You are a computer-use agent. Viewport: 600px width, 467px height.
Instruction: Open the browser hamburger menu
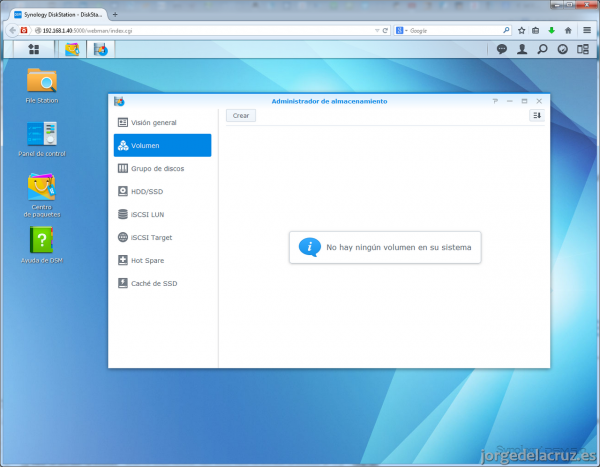(587, 30)
